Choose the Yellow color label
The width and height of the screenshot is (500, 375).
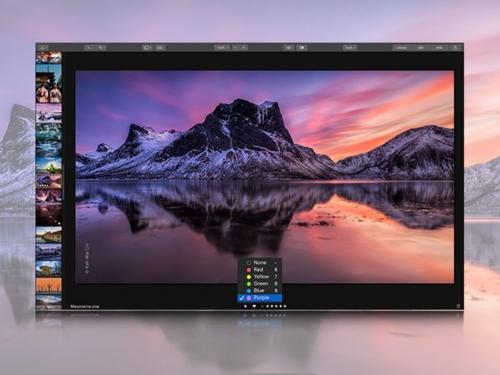coord(260,277)
